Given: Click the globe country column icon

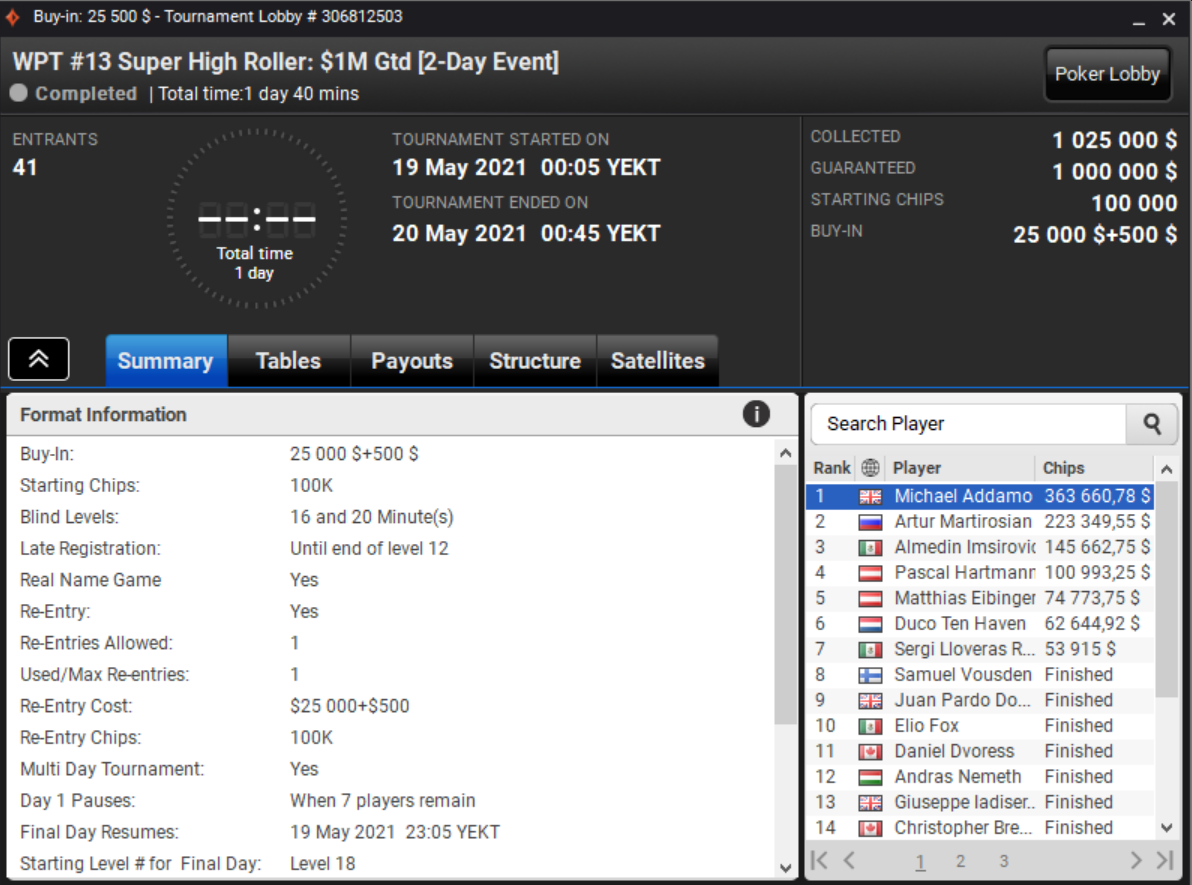Looking at the screenshot, I should pos(870,468).
